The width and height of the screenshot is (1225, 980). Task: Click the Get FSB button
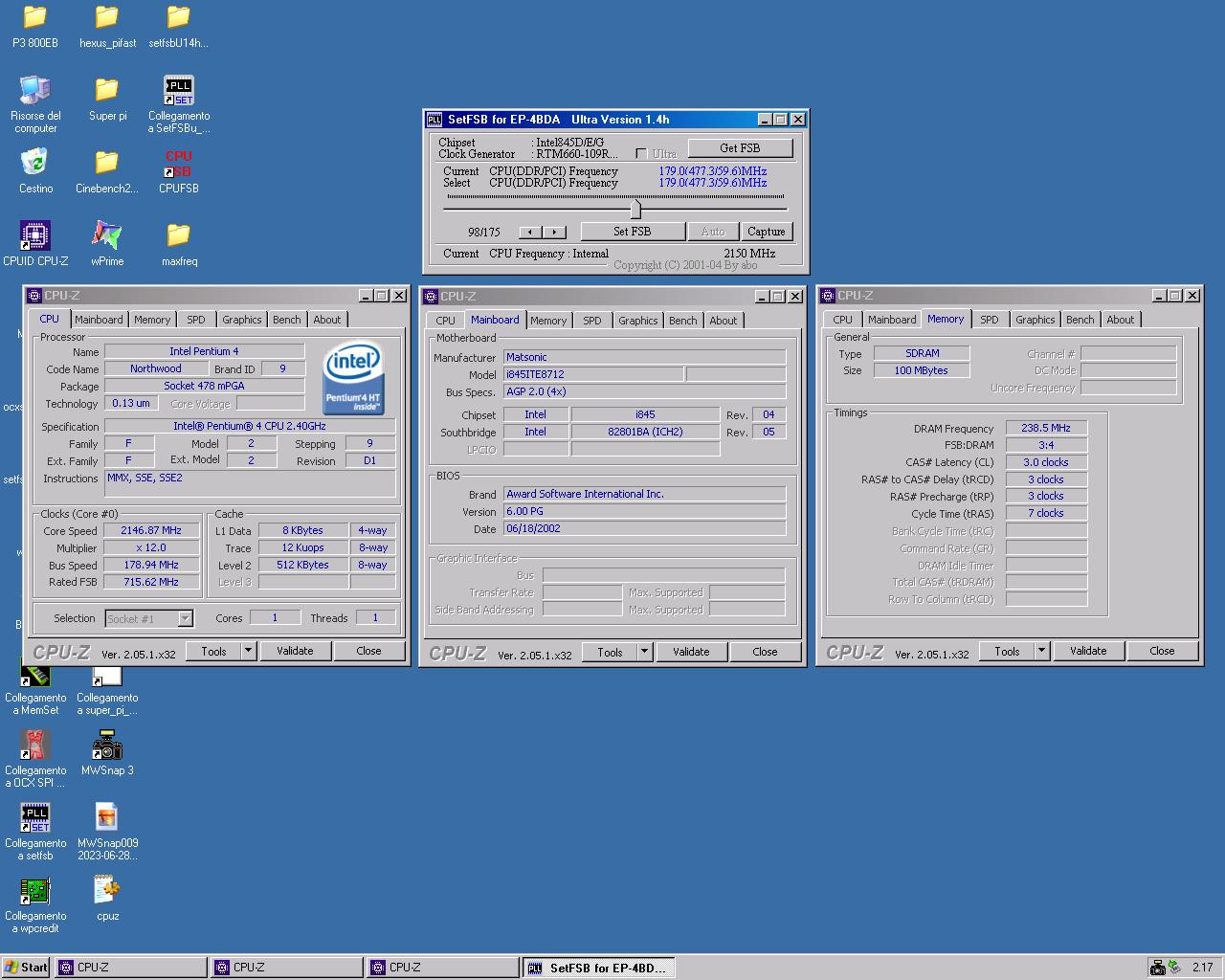coord(740,148)
